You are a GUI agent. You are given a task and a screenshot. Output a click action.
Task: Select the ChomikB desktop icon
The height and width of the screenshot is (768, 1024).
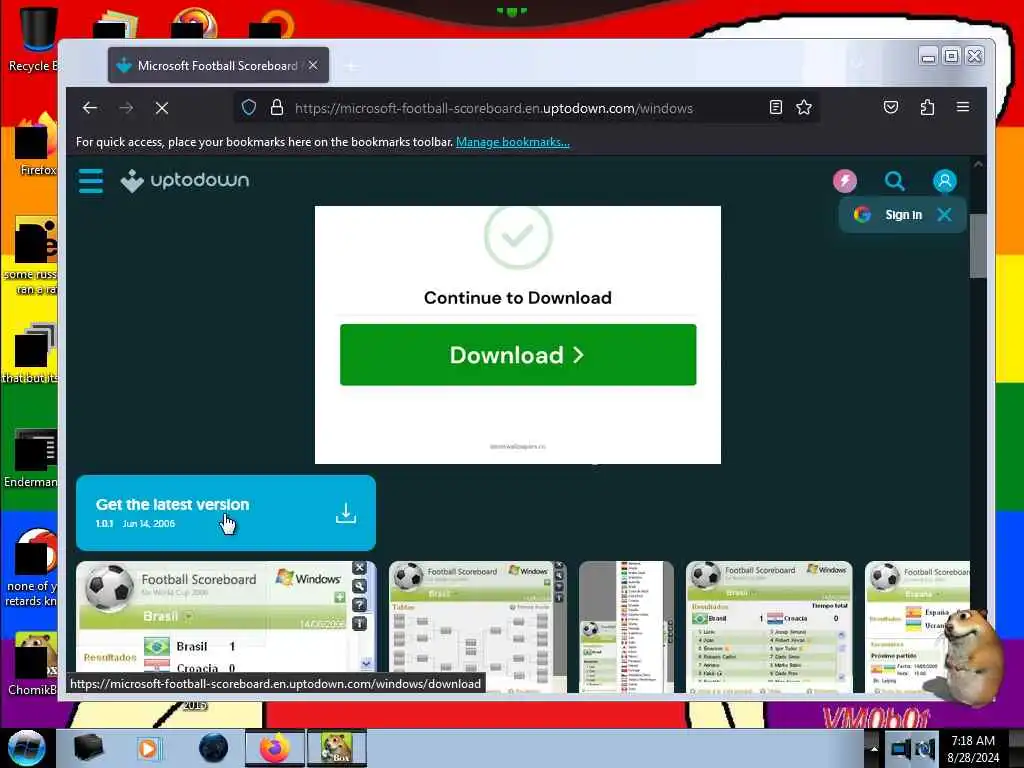click(x=33, y=664)
